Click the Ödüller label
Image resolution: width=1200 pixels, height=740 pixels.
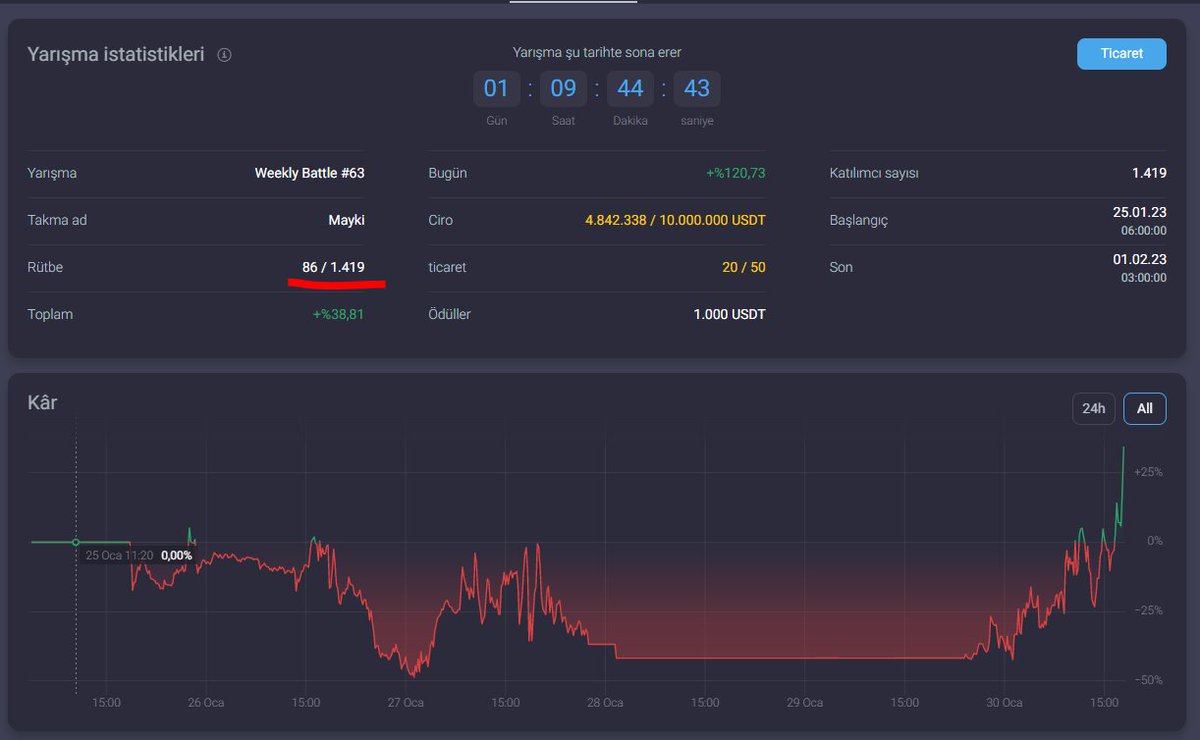click(449, 314)
